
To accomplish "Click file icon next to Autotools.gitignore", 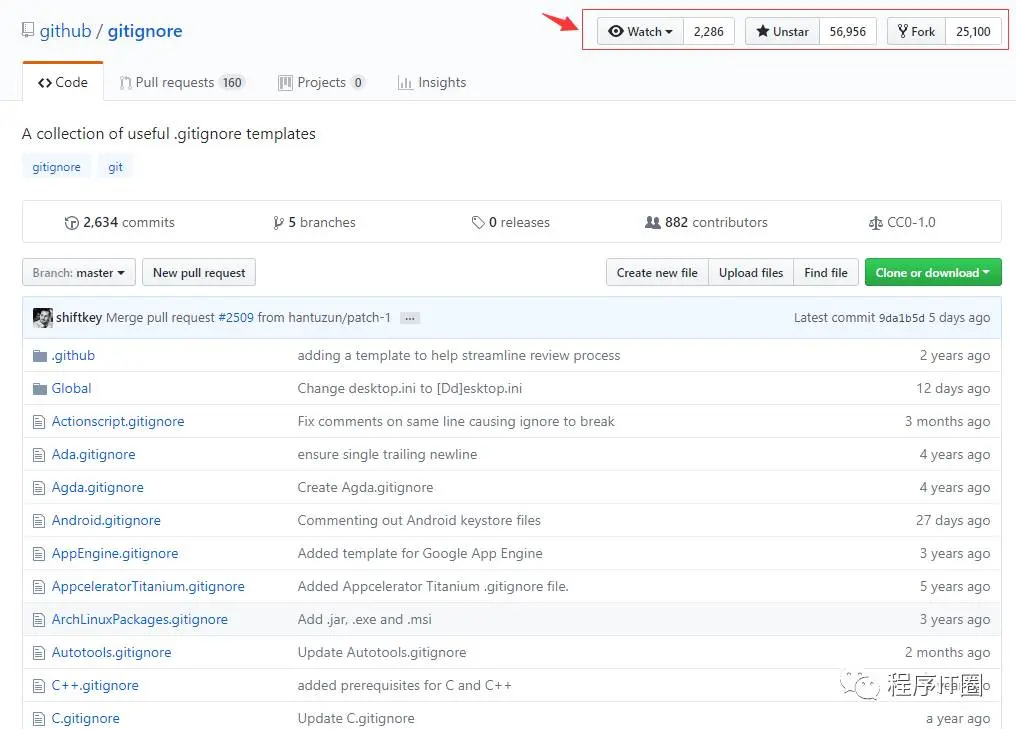I will (x=39, y=653).
